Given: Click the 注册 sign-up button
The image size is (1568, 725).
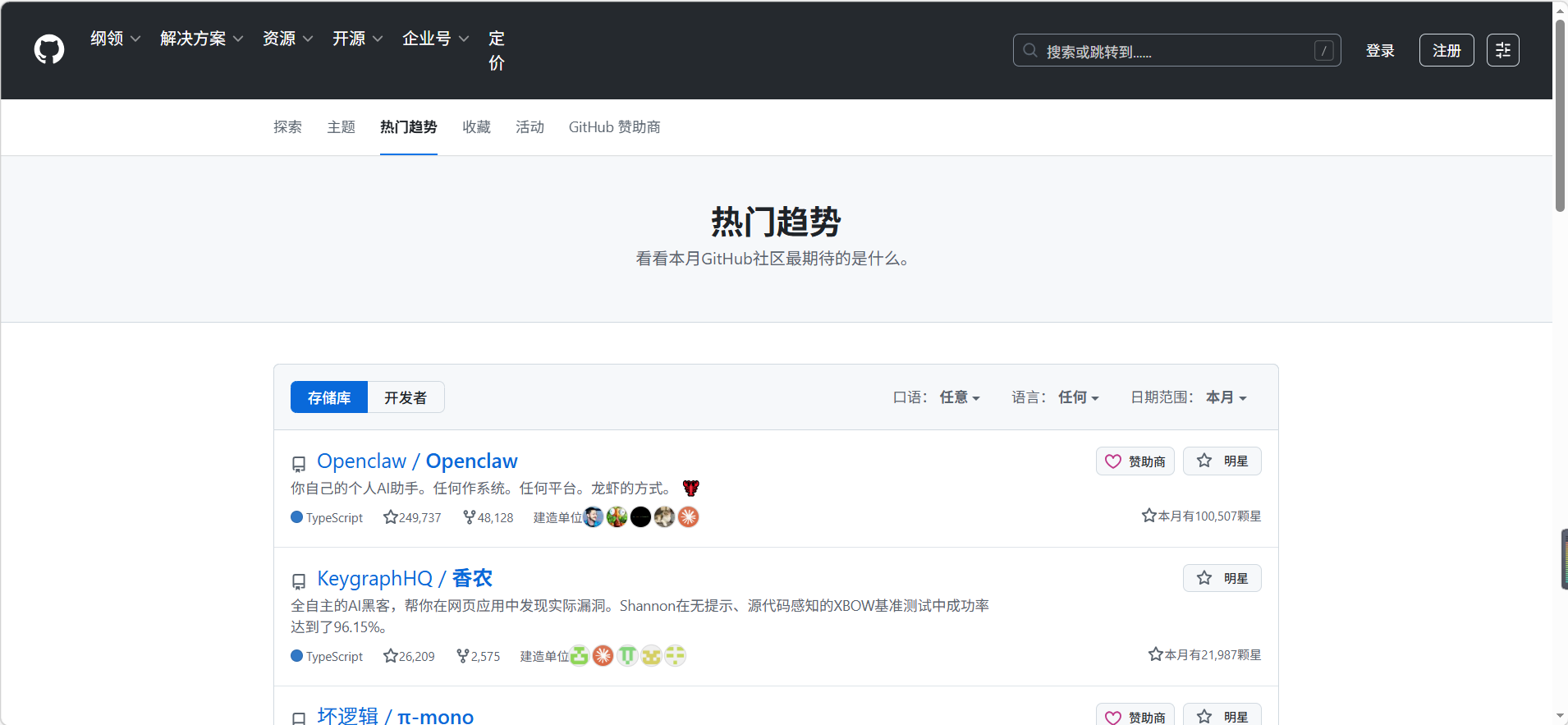Looking at the screenshot, I should [x=1446, y=50].
